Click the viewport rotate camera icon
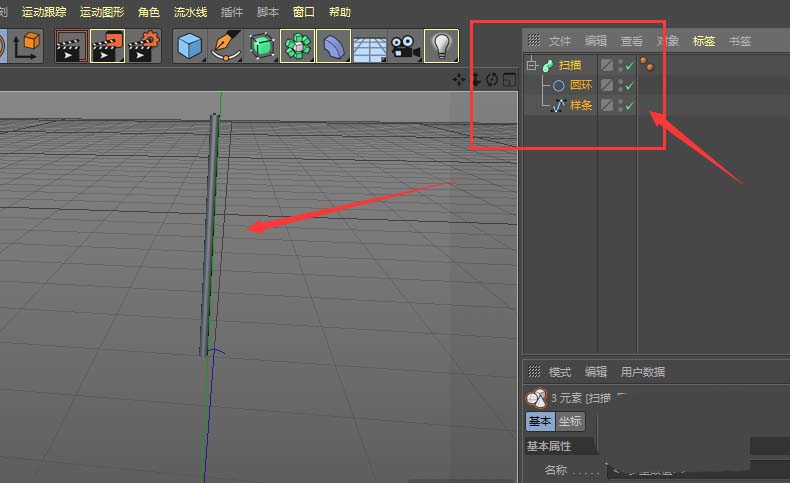The height and width of the screenshot is (483, 790). click(x=492, y=80)
